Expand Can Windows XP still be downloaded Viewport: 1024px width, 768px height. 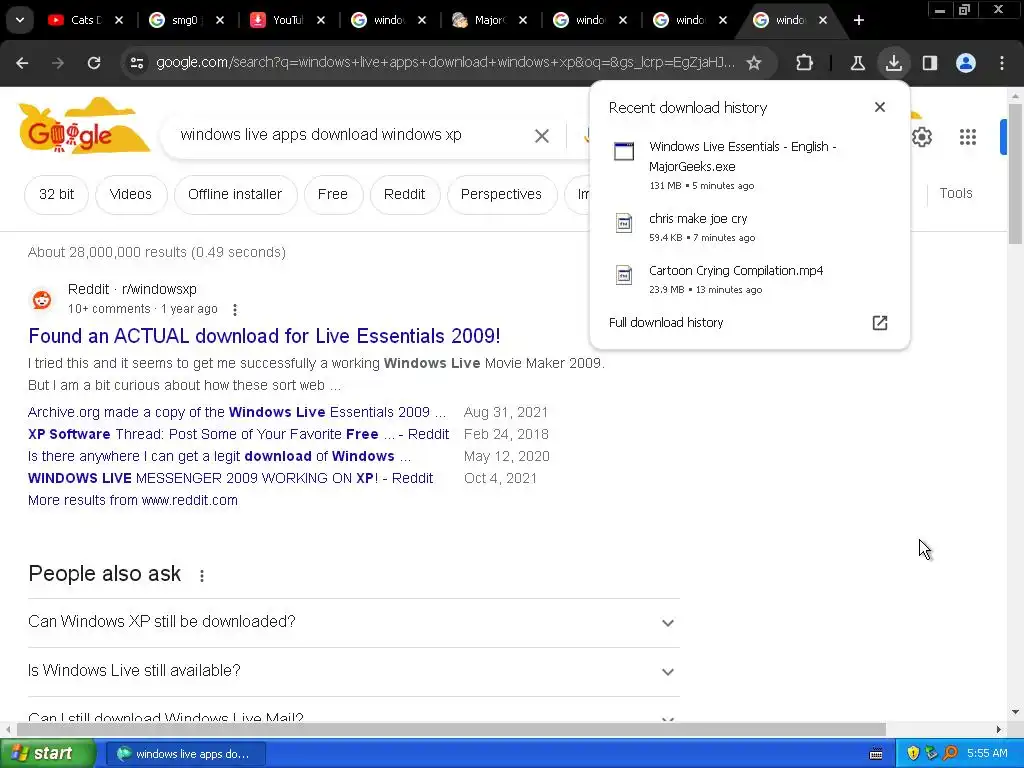(x=353, y=622)
